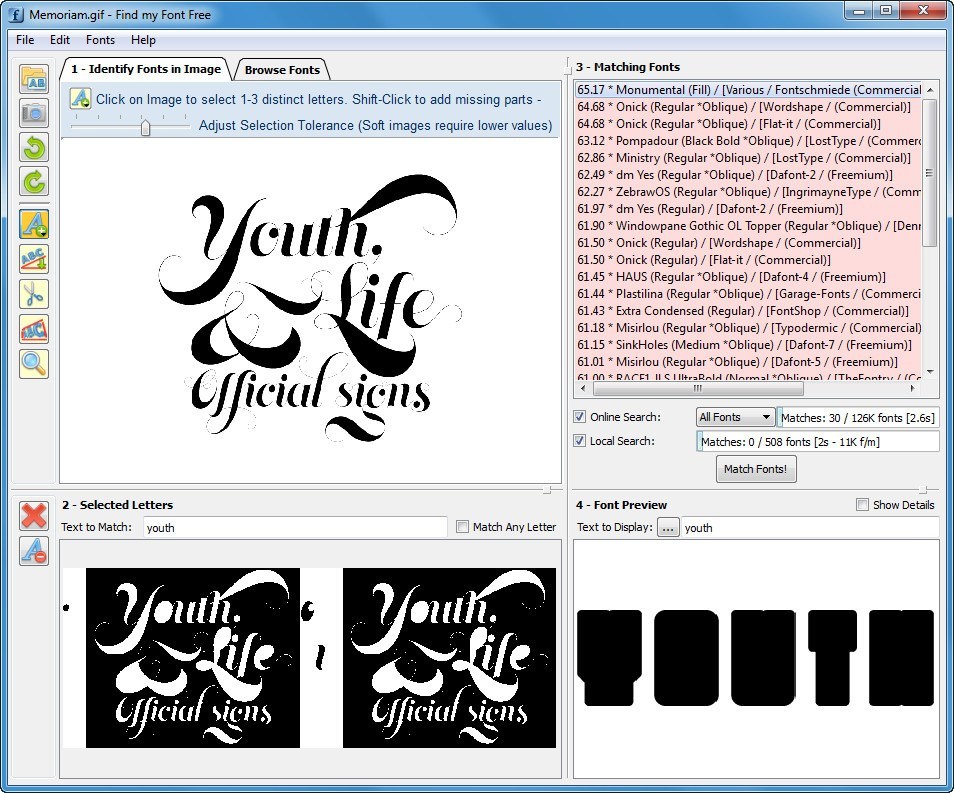Rotate image counter-clockwise icon

click(34, 147)
